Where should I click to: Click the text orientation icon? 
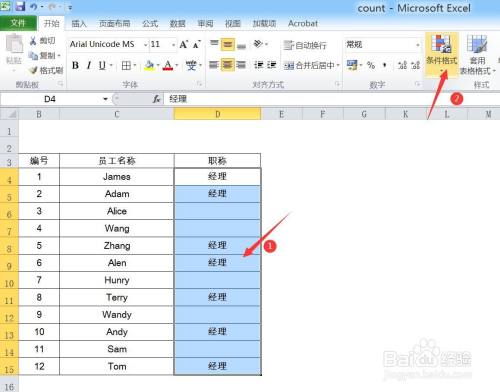(258, 43)
